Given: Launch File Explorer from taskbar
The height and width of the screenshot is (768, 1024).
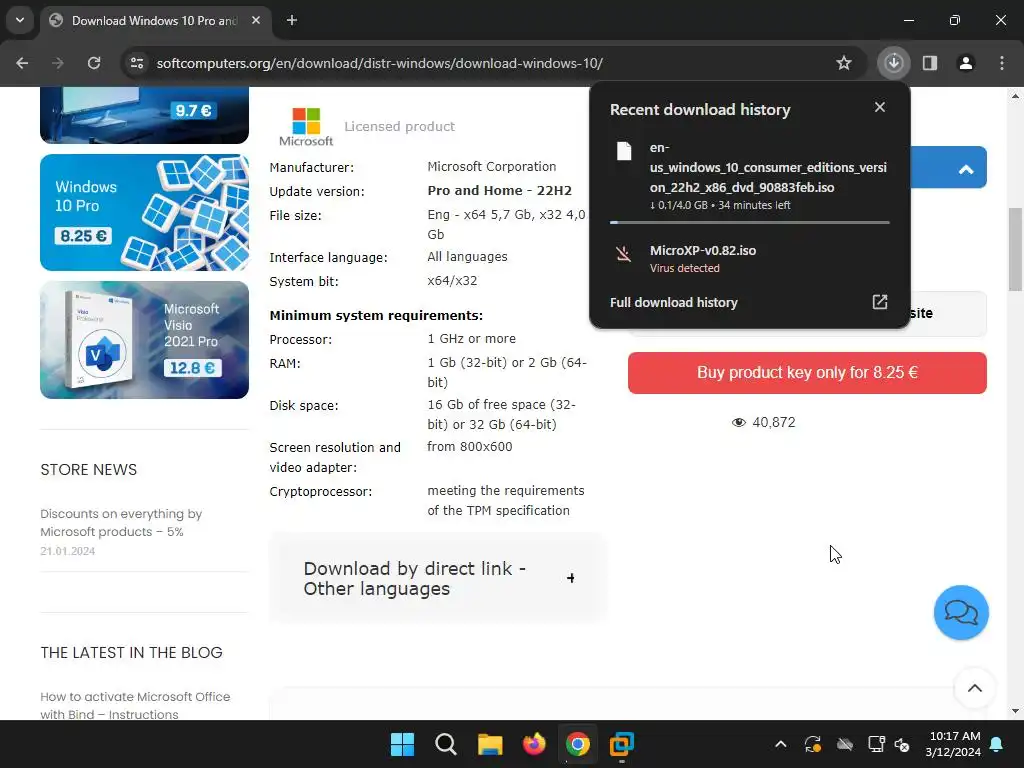Looking at the screenshot, I should coord(490,744).
